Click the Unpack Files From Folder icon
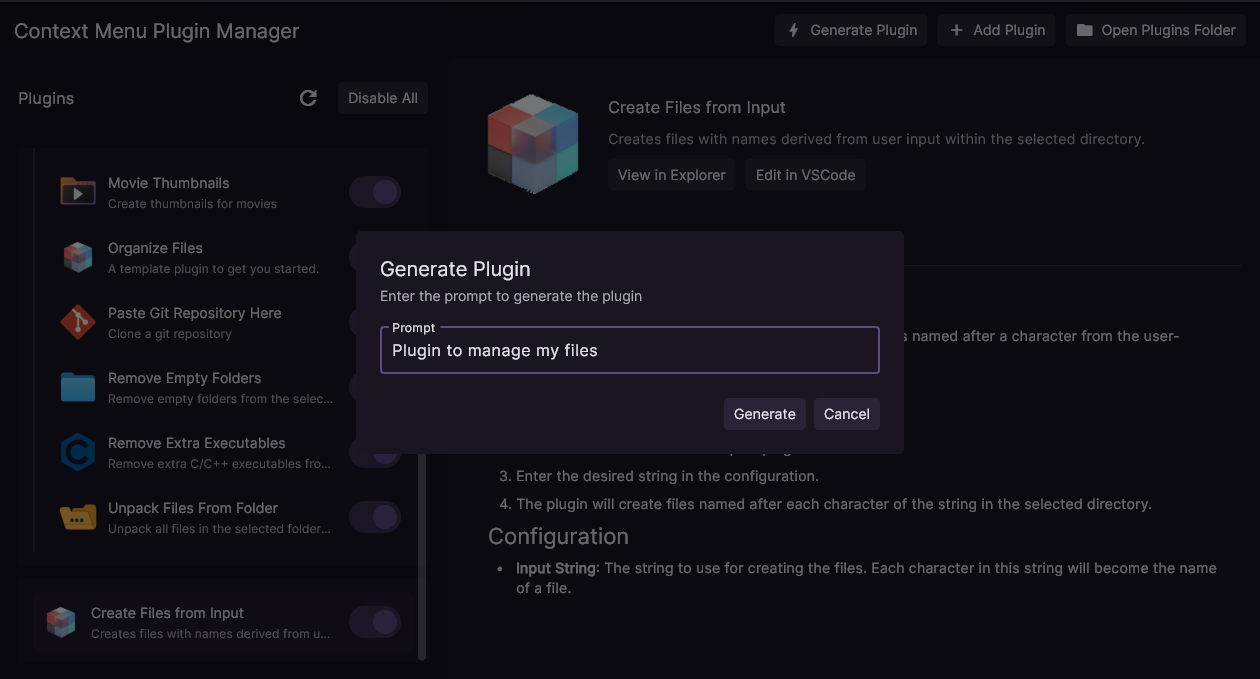1260x679 pixels. [78, 517]
